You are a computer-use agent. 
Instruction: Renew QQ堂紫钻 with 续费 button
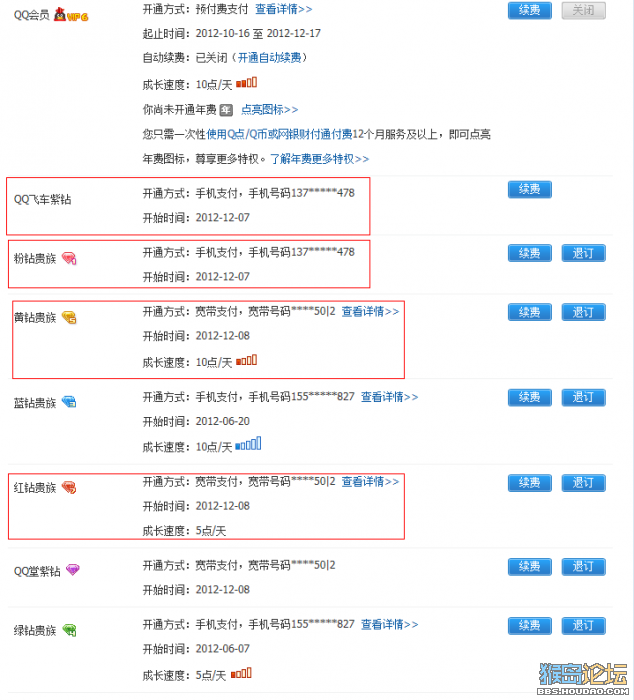point(530,567)
